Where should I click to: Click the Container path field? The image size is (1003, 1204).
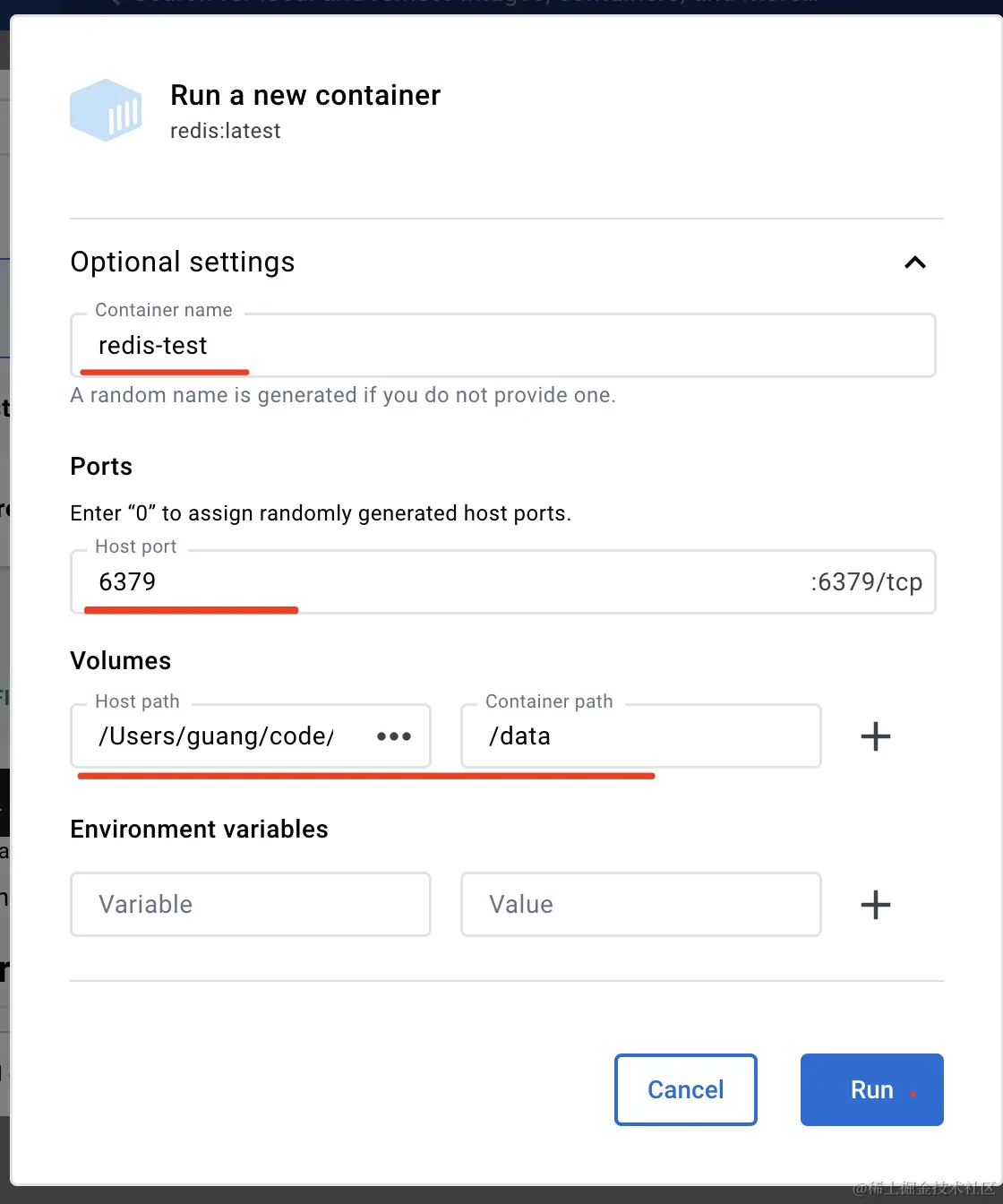[x=640, y=736]
